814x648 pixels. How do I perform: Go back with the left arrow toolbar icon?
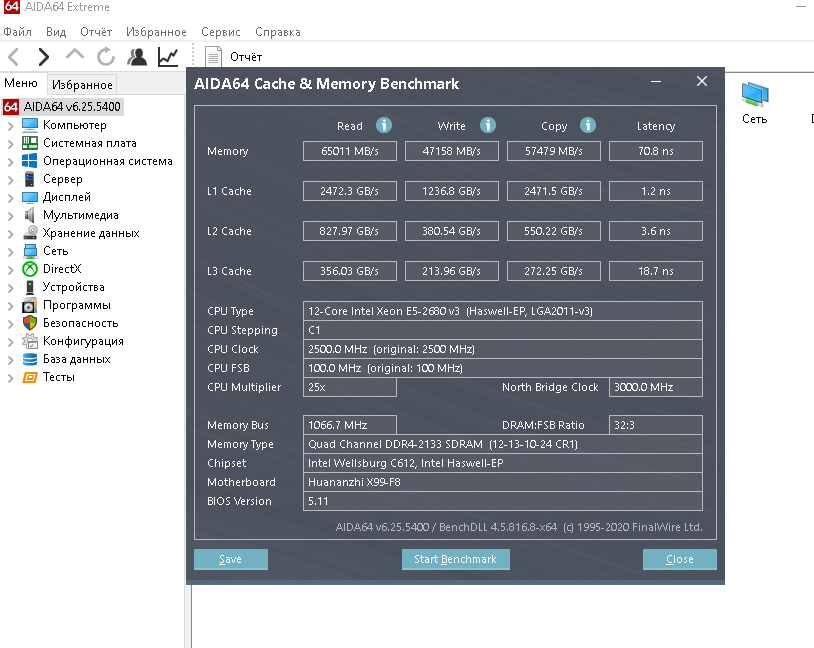pos(14,56)
